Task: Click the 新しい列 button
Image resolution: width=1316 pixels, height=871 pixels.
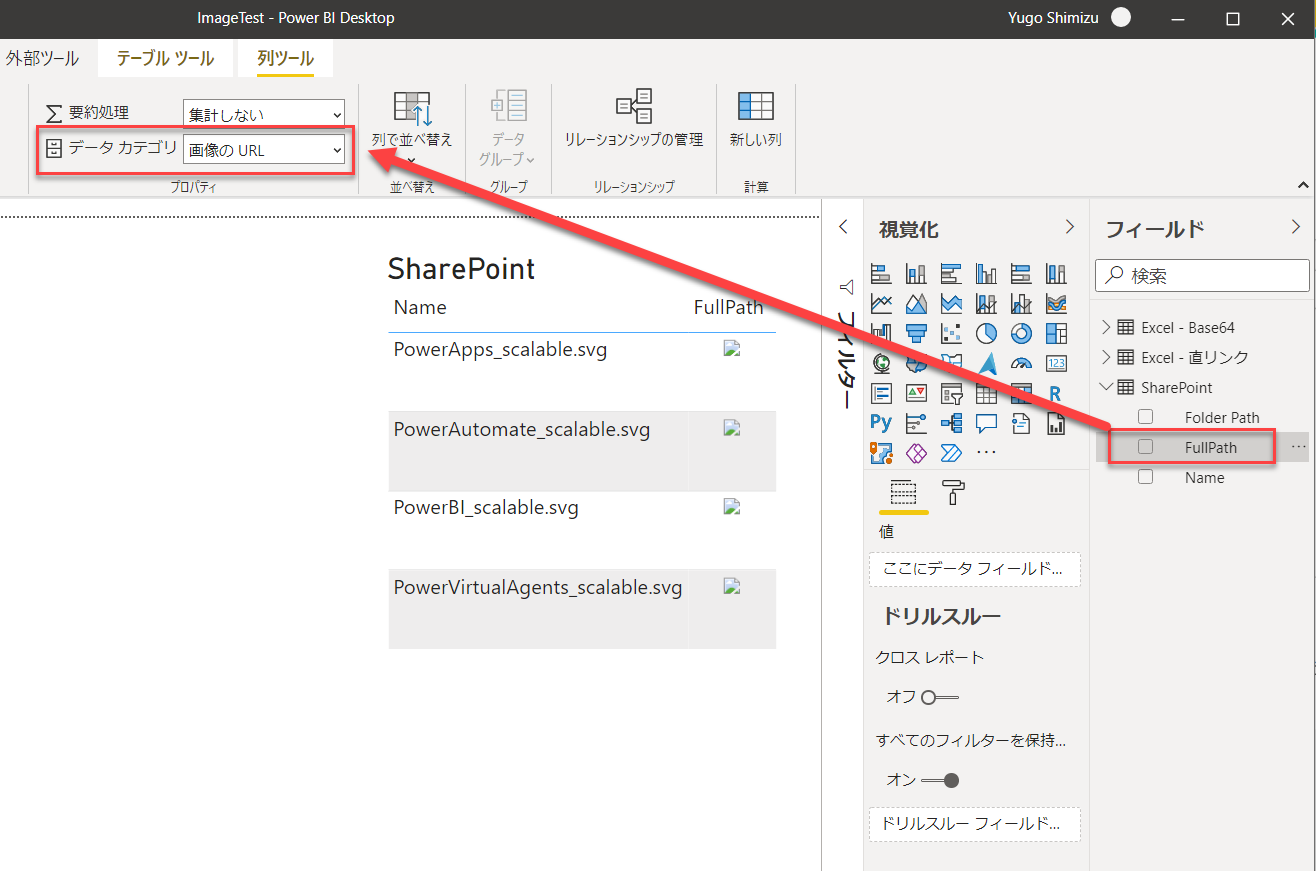Action: click(x=756, y=118)
